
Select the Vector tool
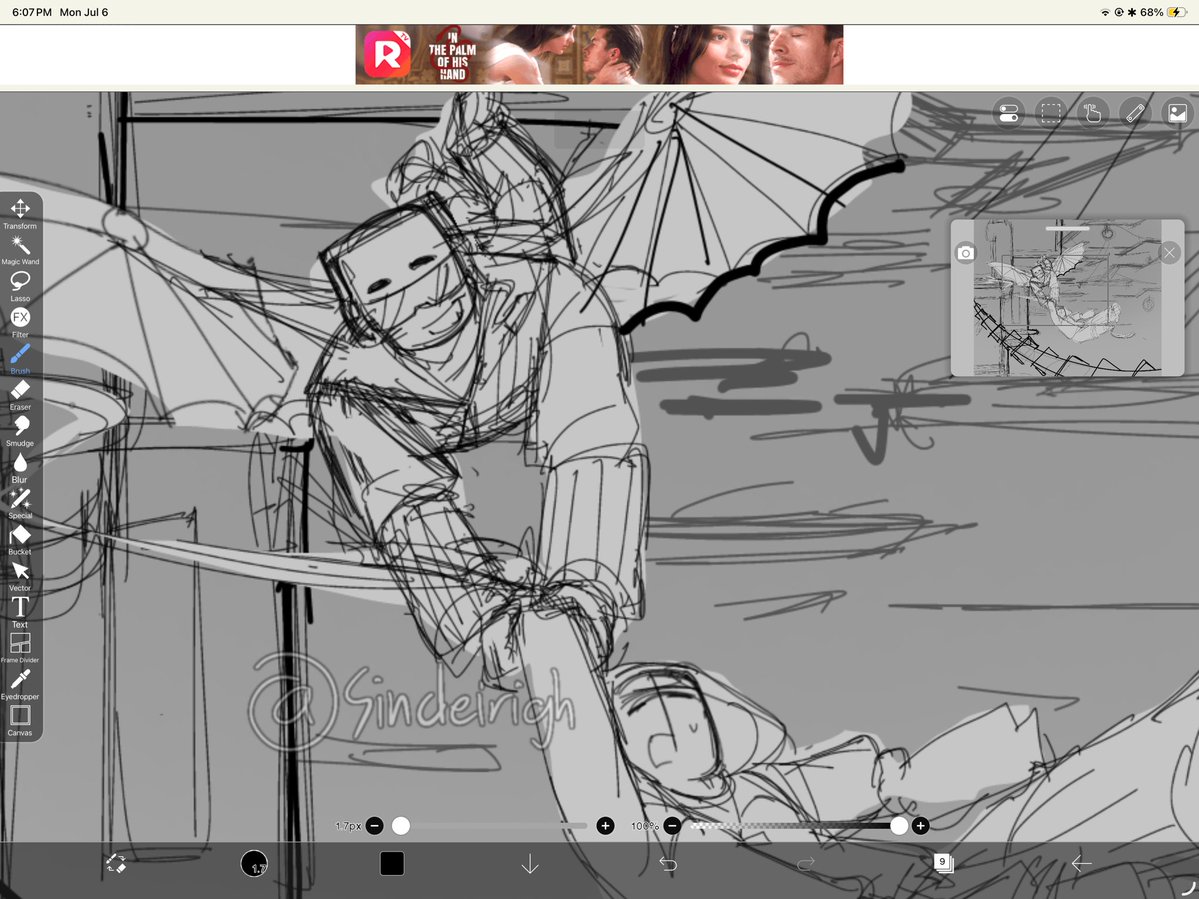point(20,576)
